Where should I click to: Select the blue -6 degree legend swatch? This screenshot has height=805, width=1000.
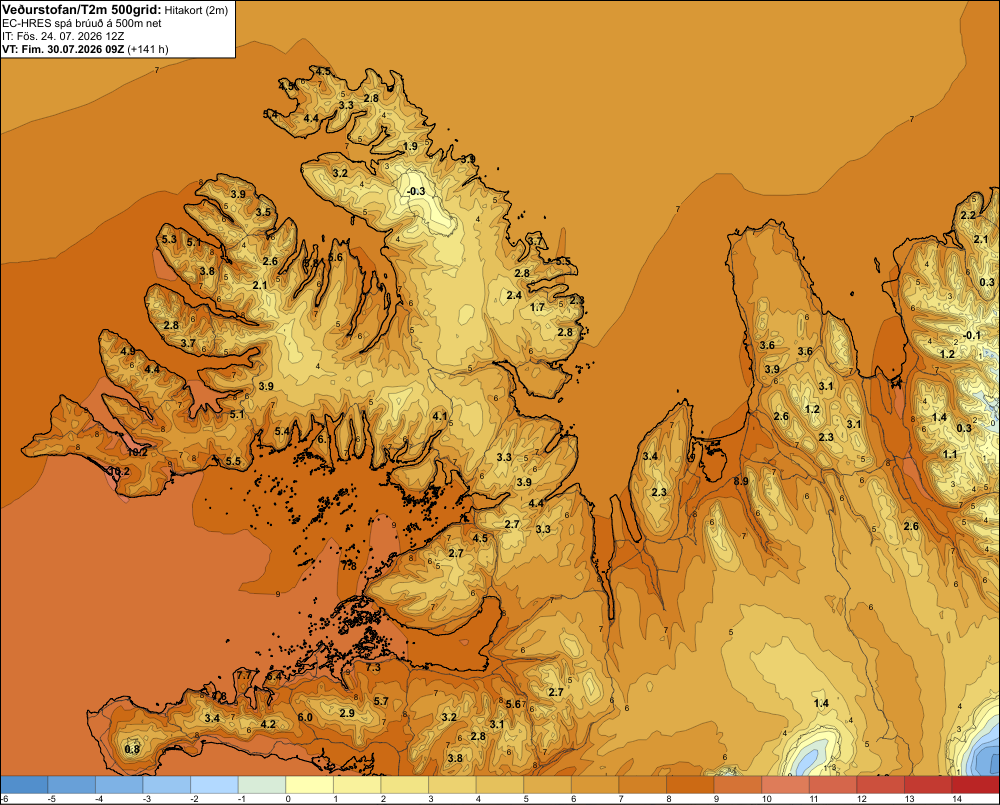click(x=24, y=784)
